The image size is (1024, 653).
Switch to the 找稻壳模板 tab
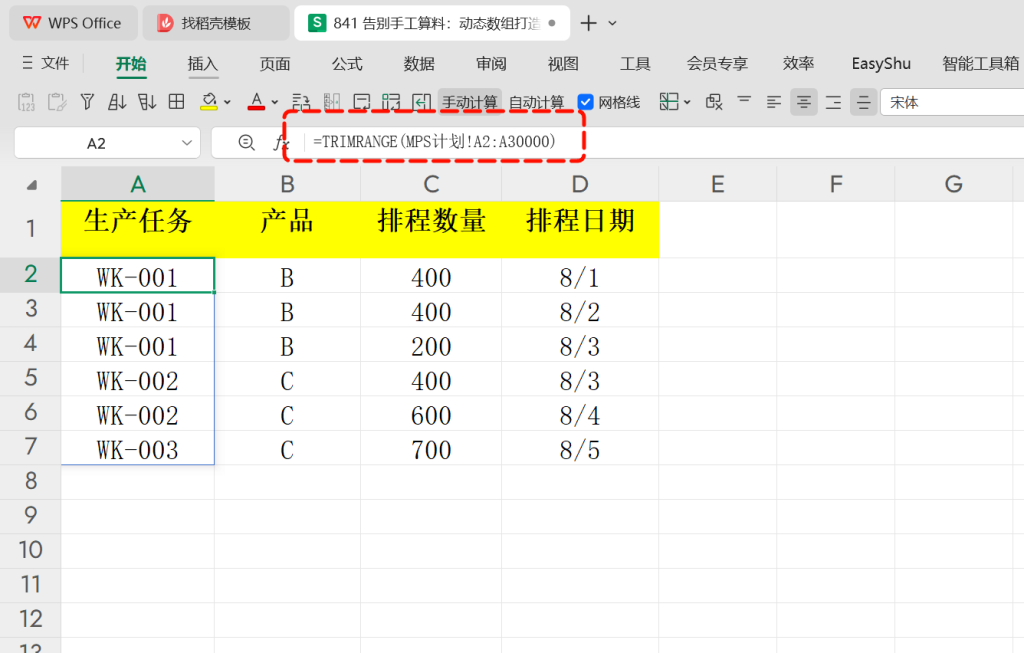click(x=216, y=23)
